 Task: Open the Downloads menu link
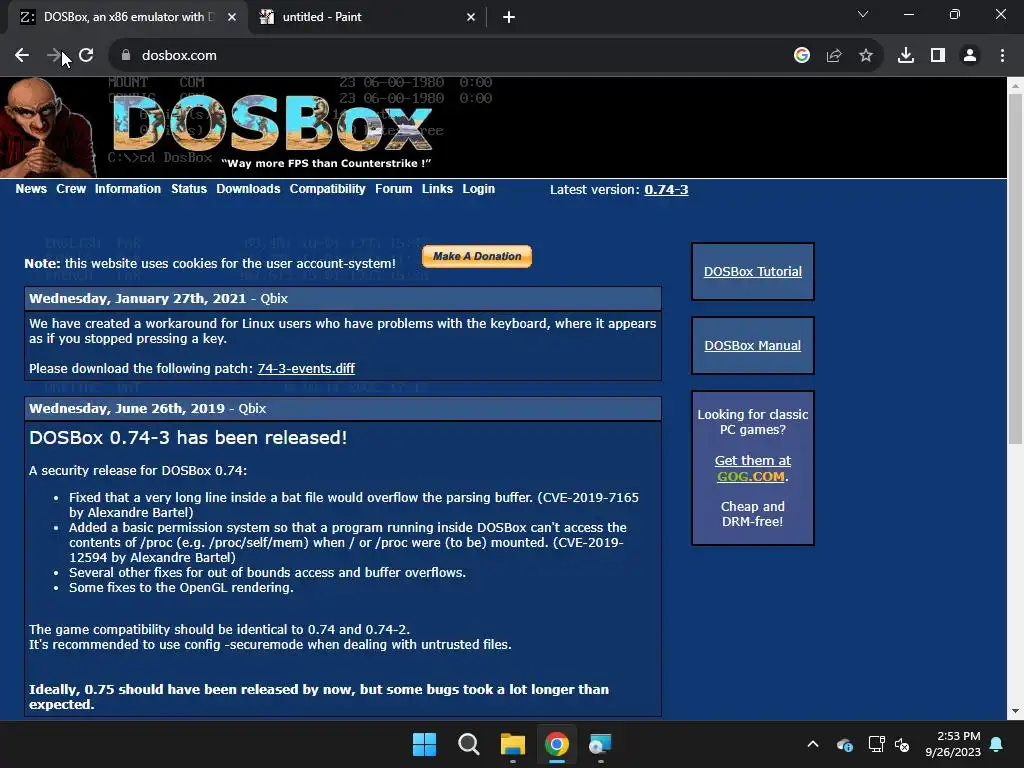coord(248,189)
